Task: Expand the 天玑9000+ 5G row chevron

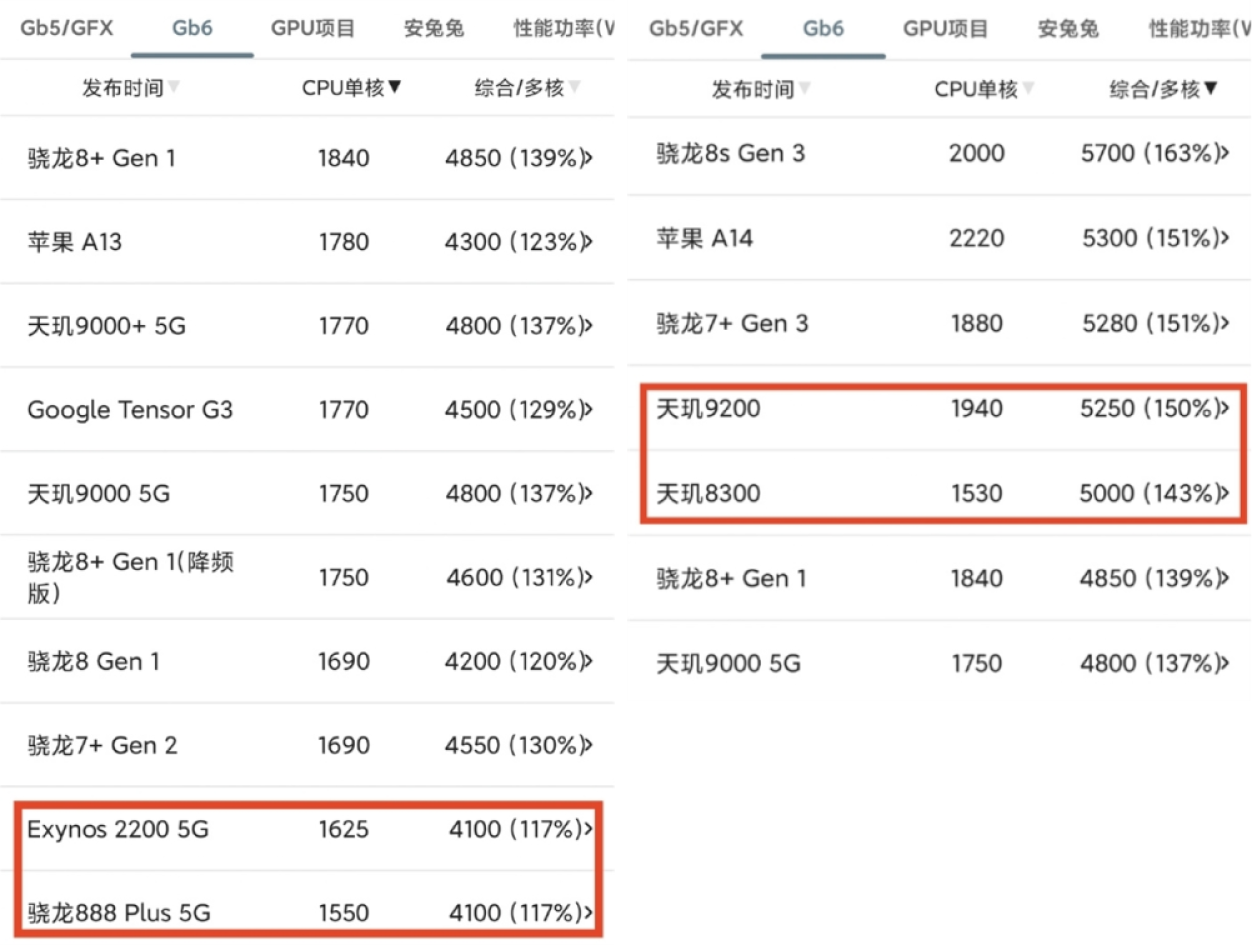Action: (587, 326)
